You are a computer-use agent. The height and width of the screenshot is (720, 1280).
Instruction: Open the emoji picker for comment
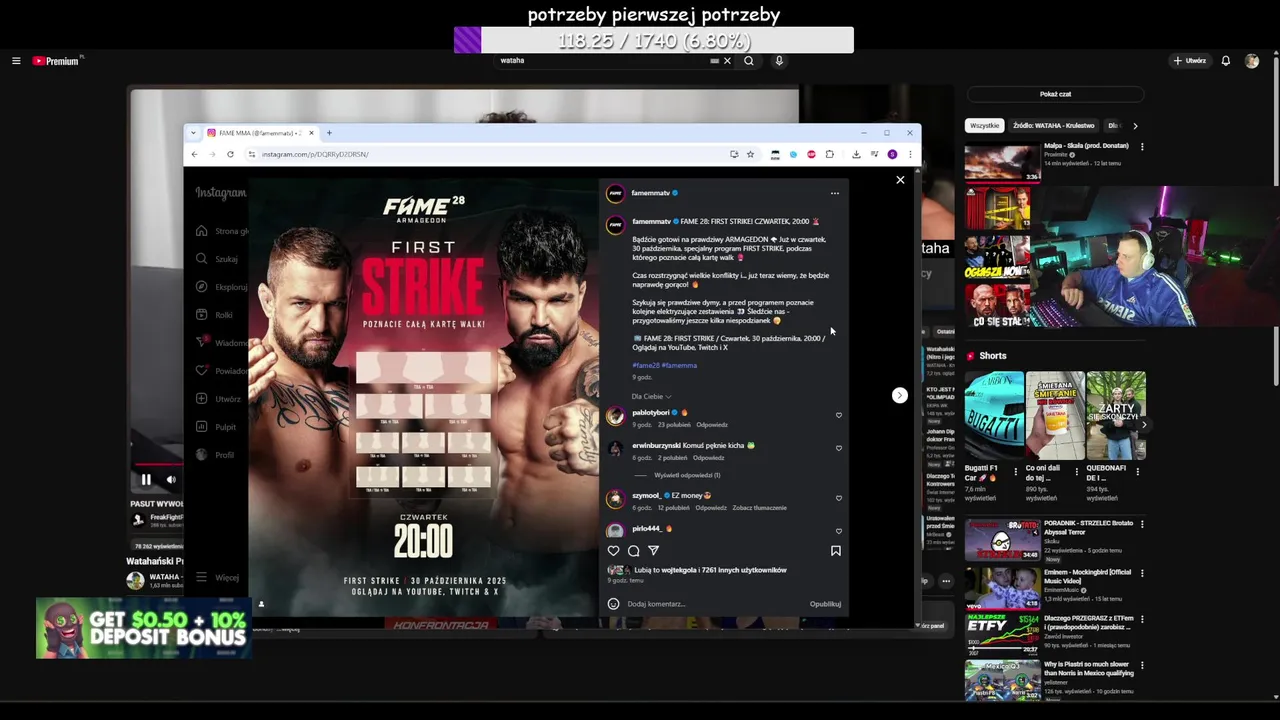[x=613, y=604]
